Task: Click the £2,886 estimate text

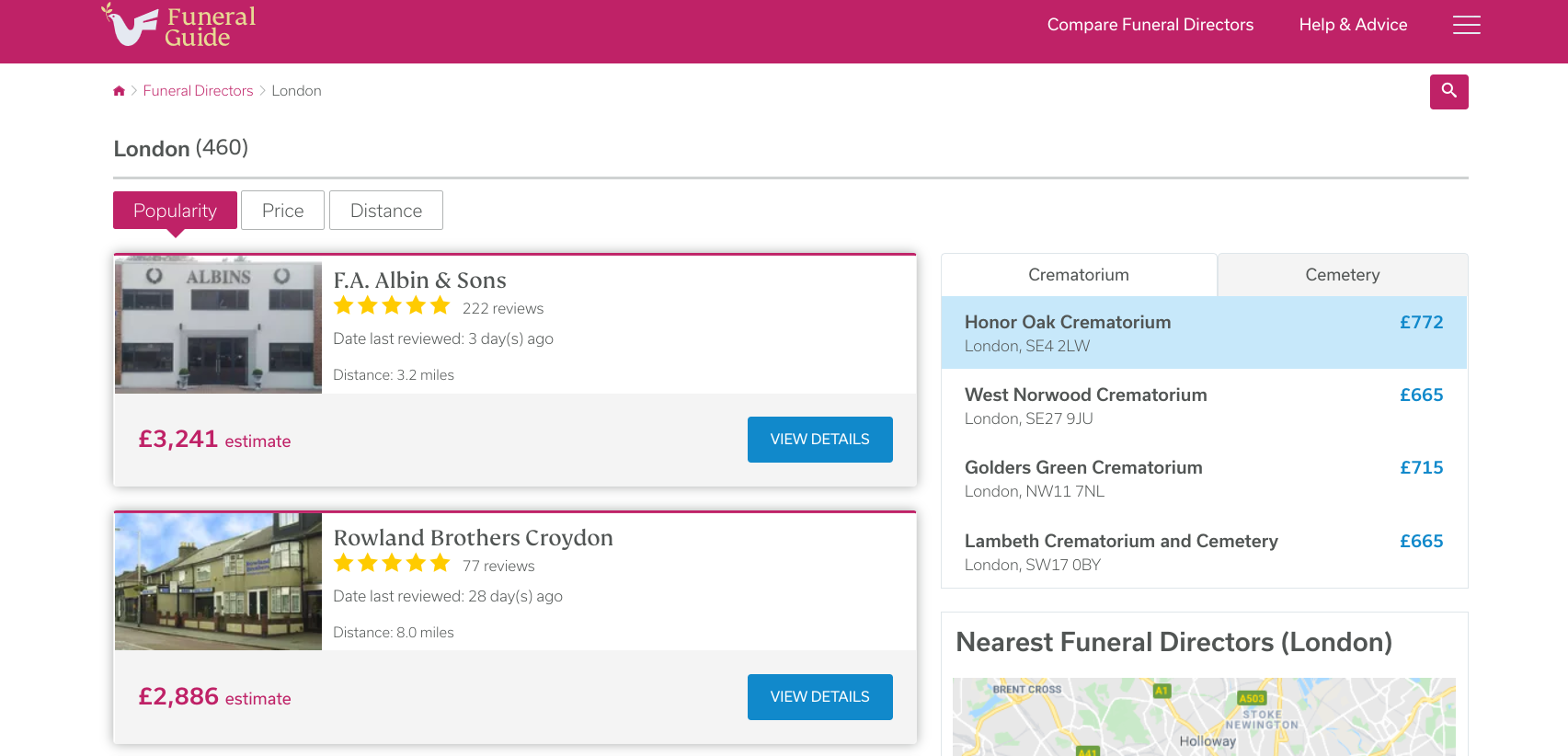Action: click(214, 697)
